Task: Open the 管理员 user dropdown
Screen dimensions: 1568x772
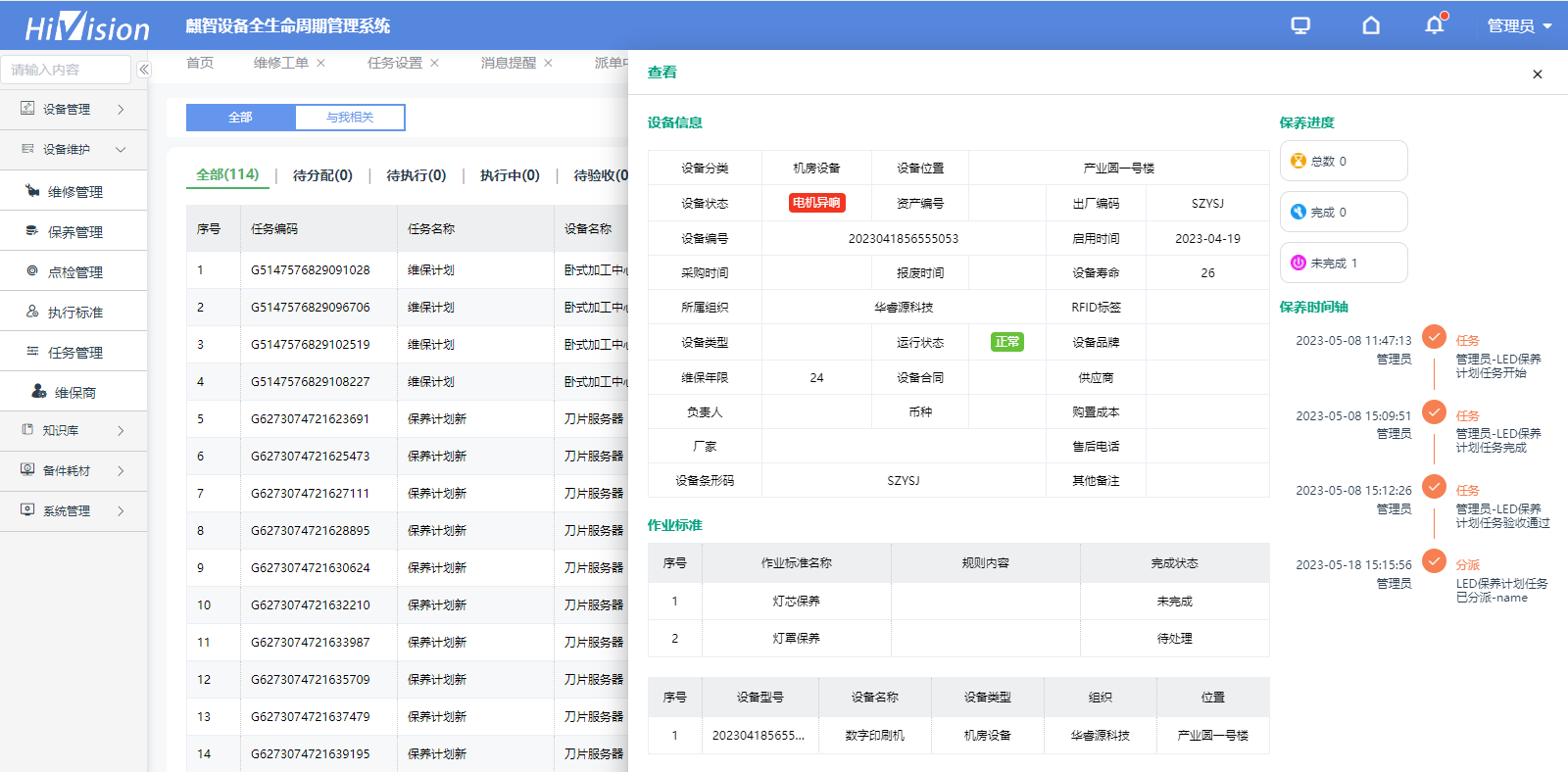Action: tap(1519, 26)
